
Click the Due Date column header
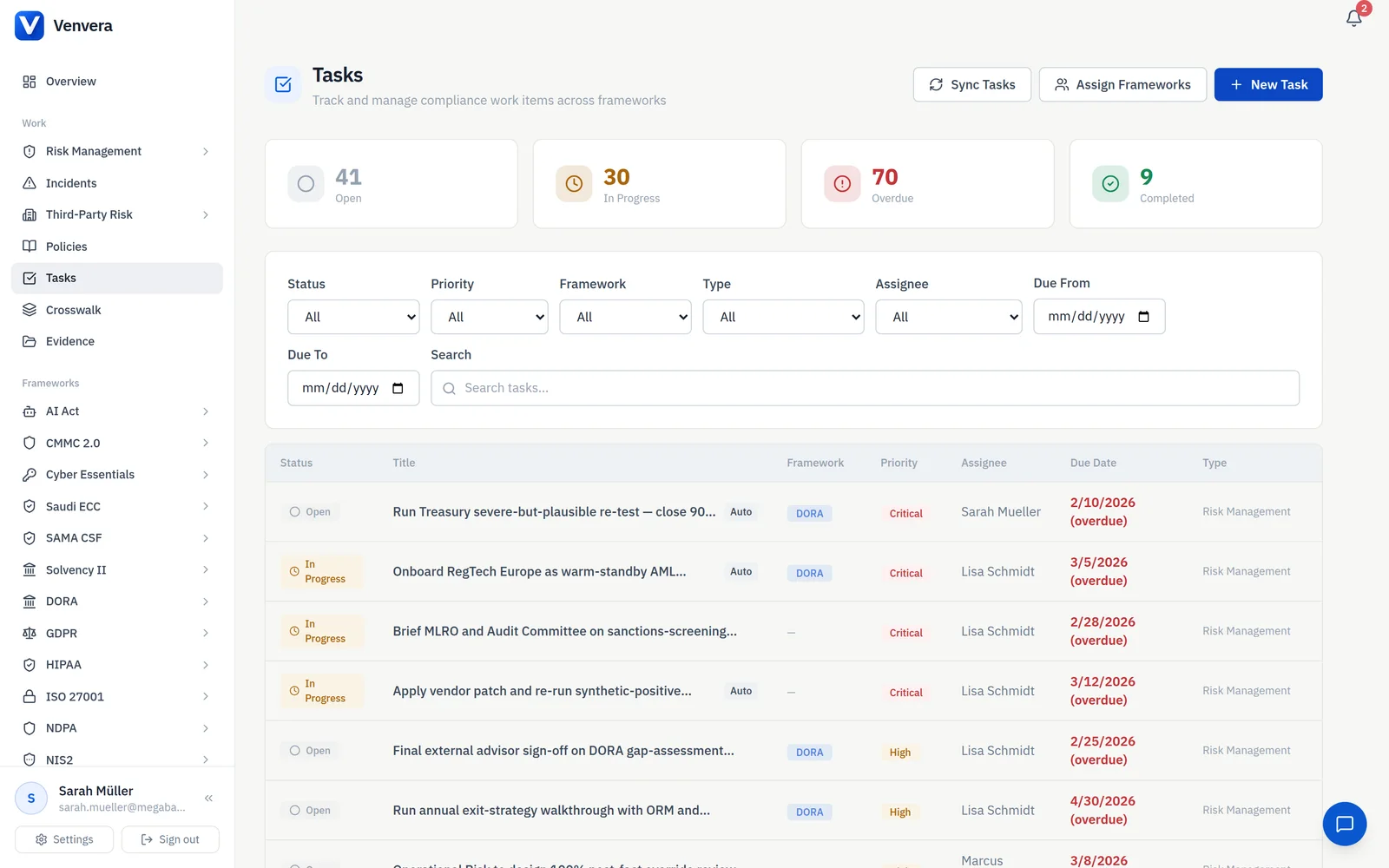[x=1093, y=463]
